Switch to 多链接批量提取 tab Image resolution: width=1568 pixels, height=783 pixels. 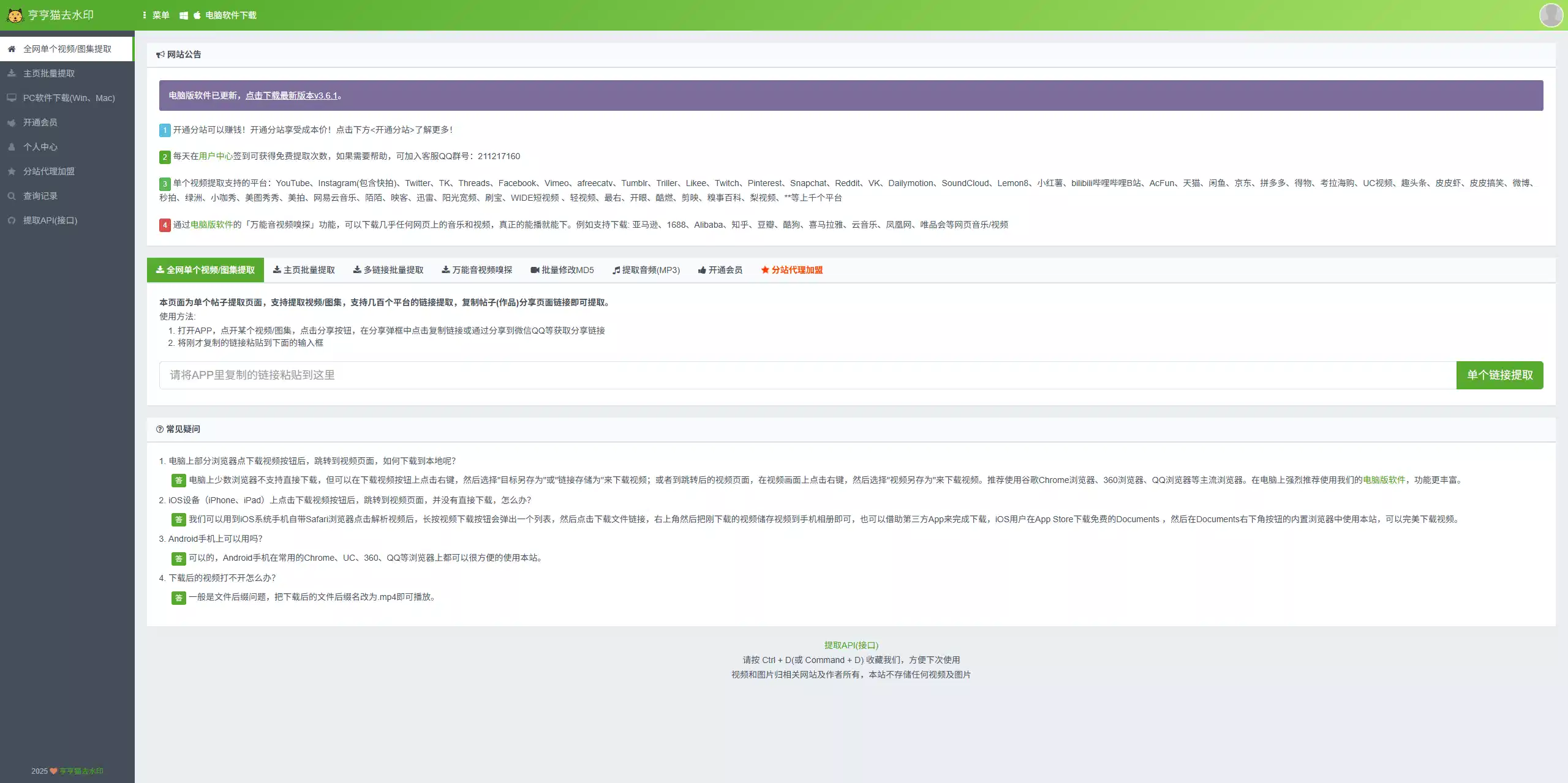pyautogui.click(x=388, y=270)
